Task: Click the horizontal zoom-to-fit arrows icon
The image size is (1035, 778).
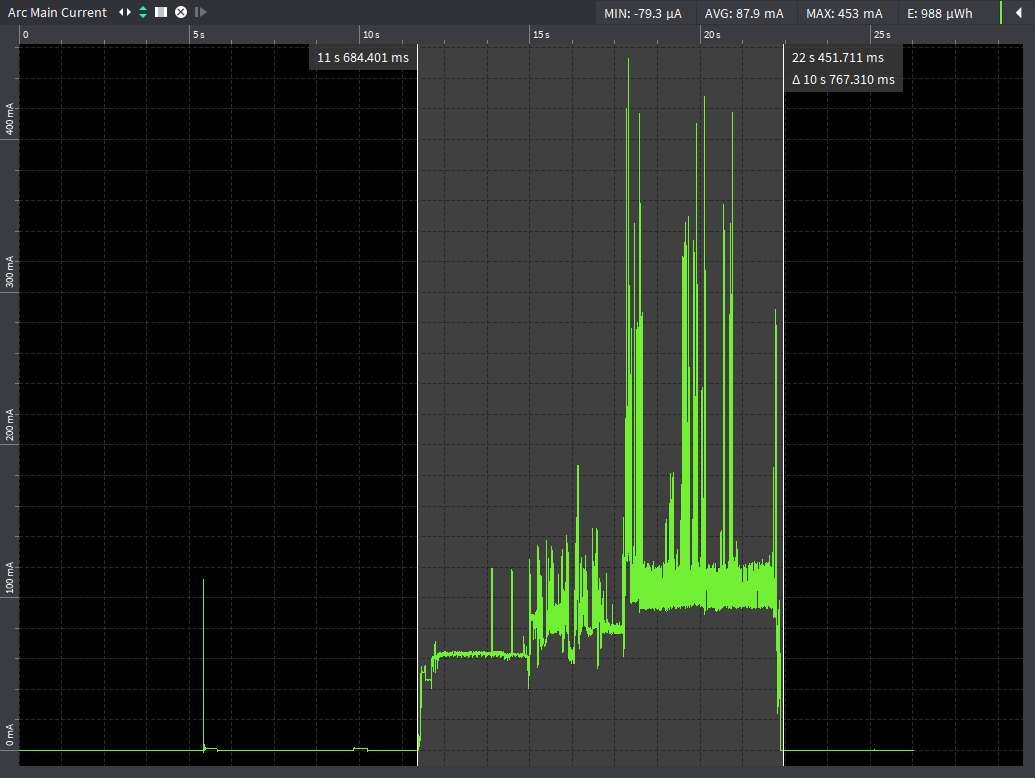Action: (x=125, y=12)
